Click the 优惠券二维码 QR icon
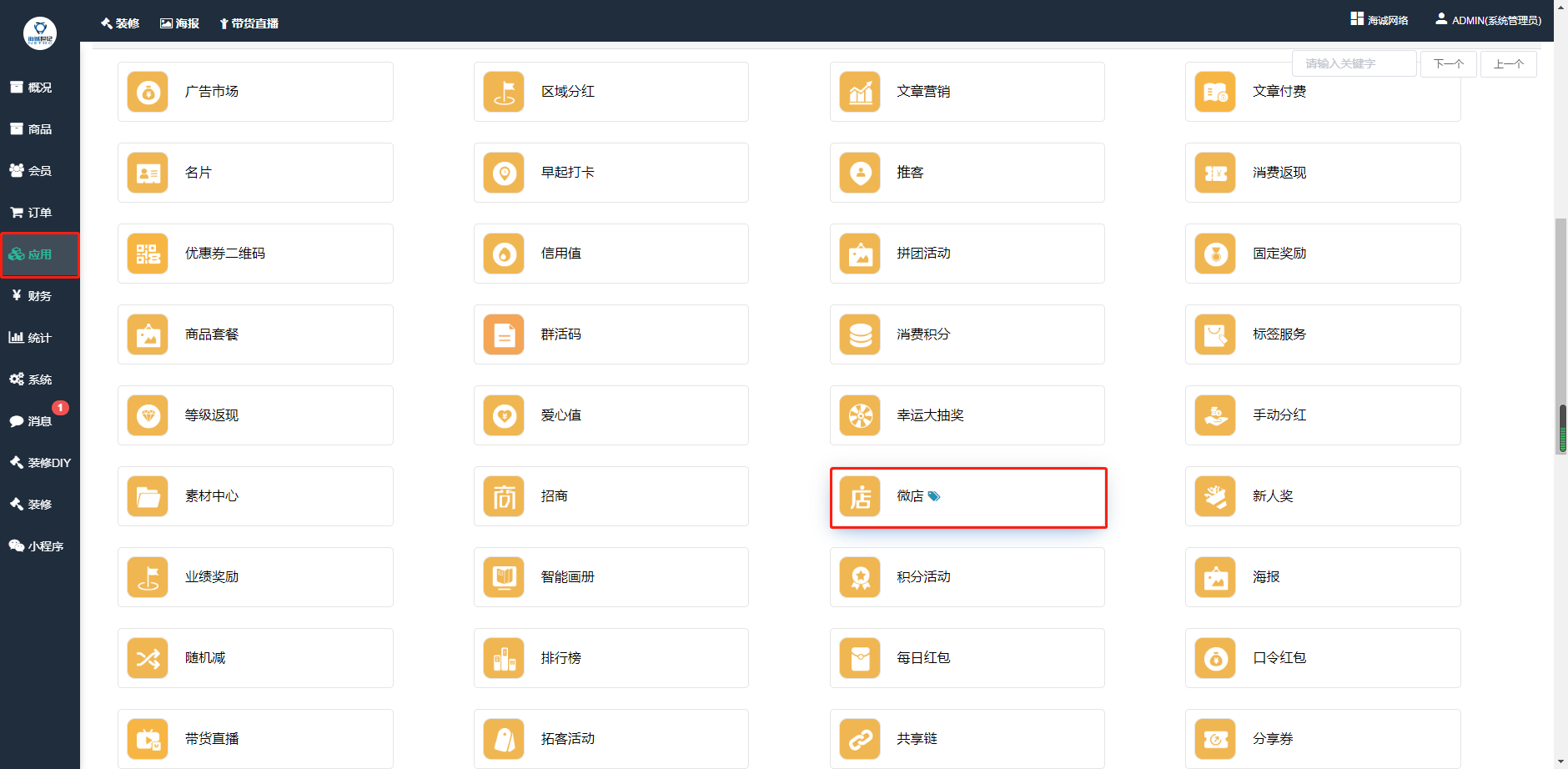The height and width of the screenshot is (769, 1568). click(148, 254)
